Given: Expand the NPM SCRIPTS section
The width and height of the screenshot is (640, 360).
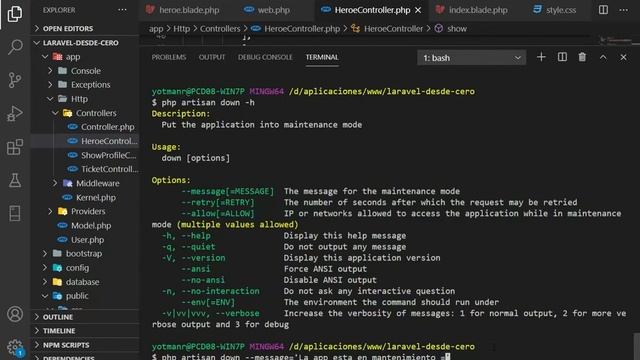Looking at the screenshot, I should (85, 345).
